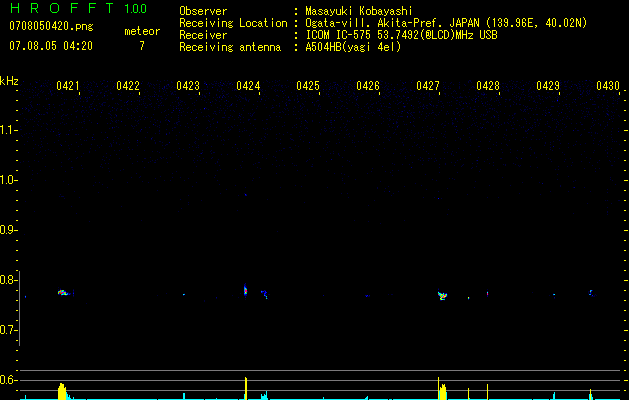Click the 0429 time marker
Viewport: 629px width, 400px height.
click(x=548, y=86)
